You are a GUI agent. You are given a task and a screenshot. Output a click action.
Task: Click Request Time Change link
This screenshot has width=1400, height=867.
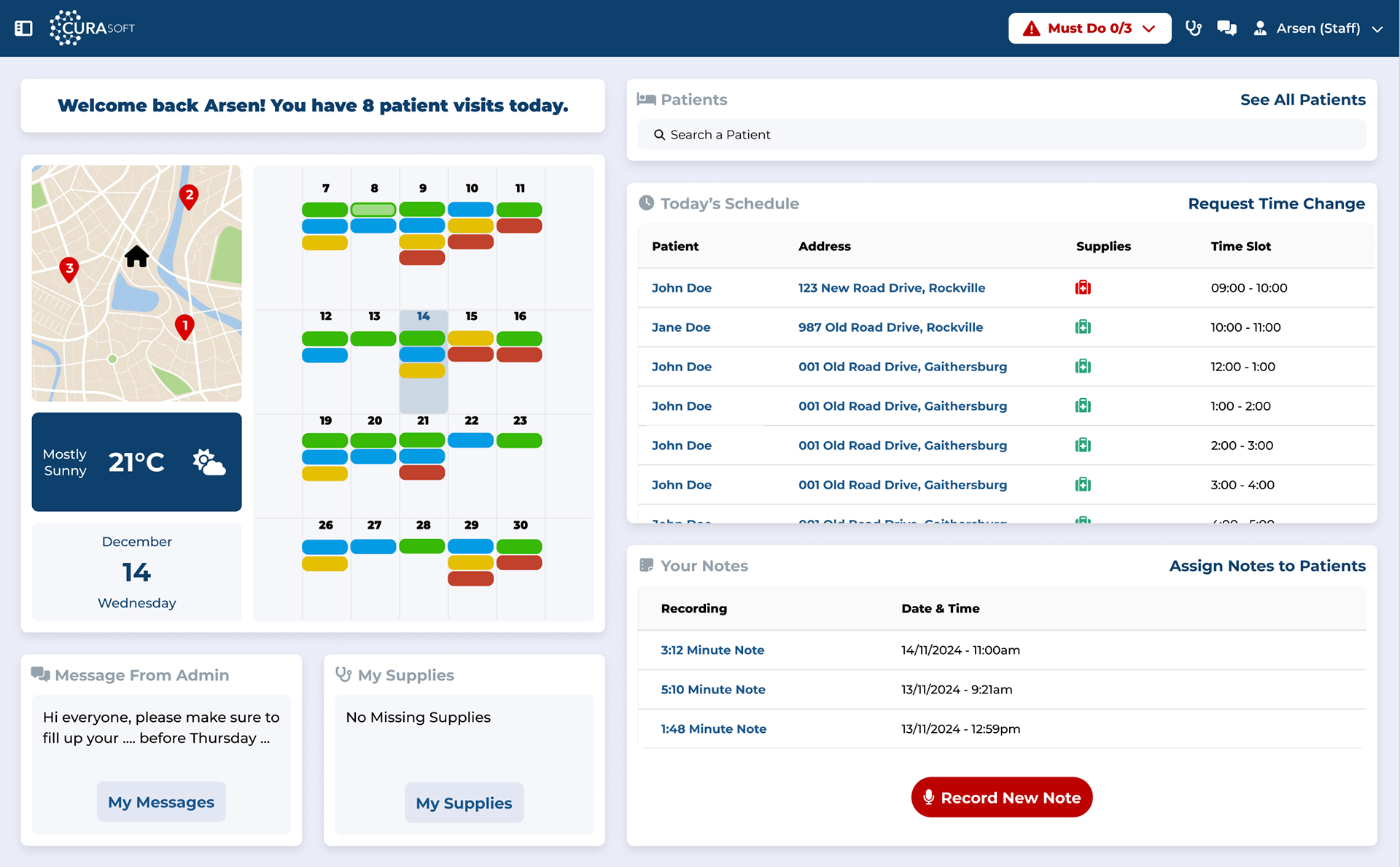(1276, 203)
